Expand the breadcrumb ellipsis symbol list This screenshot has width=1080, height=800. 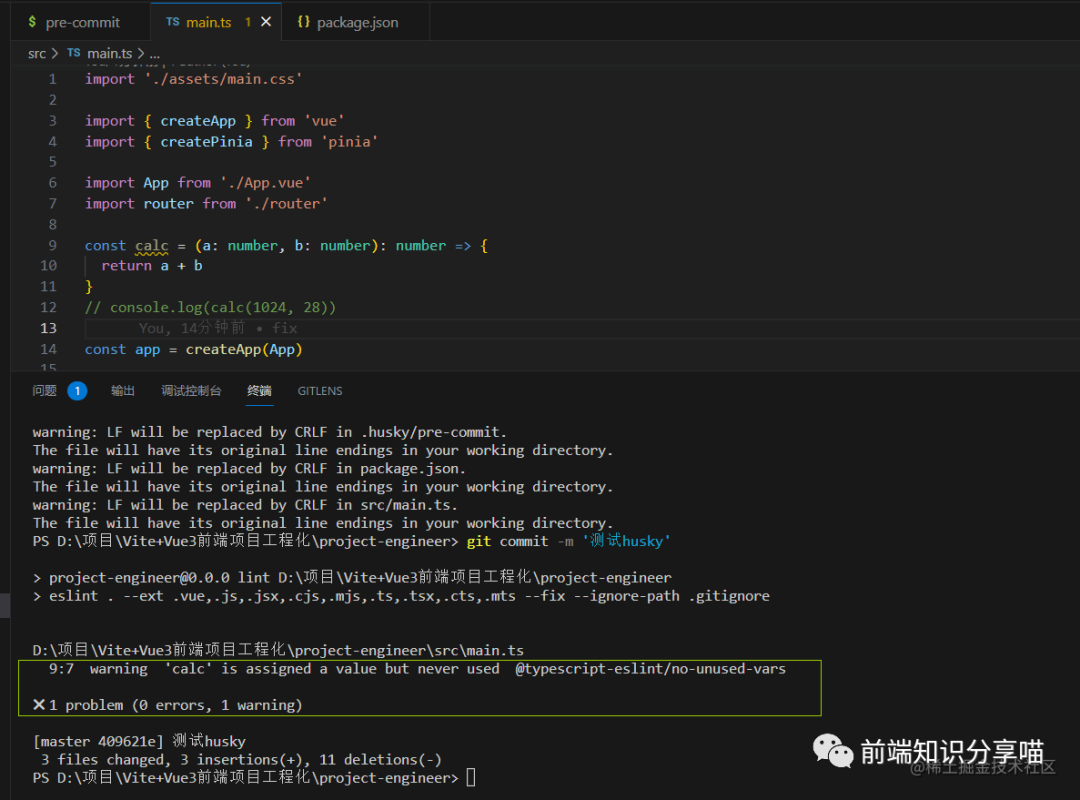[x=154, y=53]
